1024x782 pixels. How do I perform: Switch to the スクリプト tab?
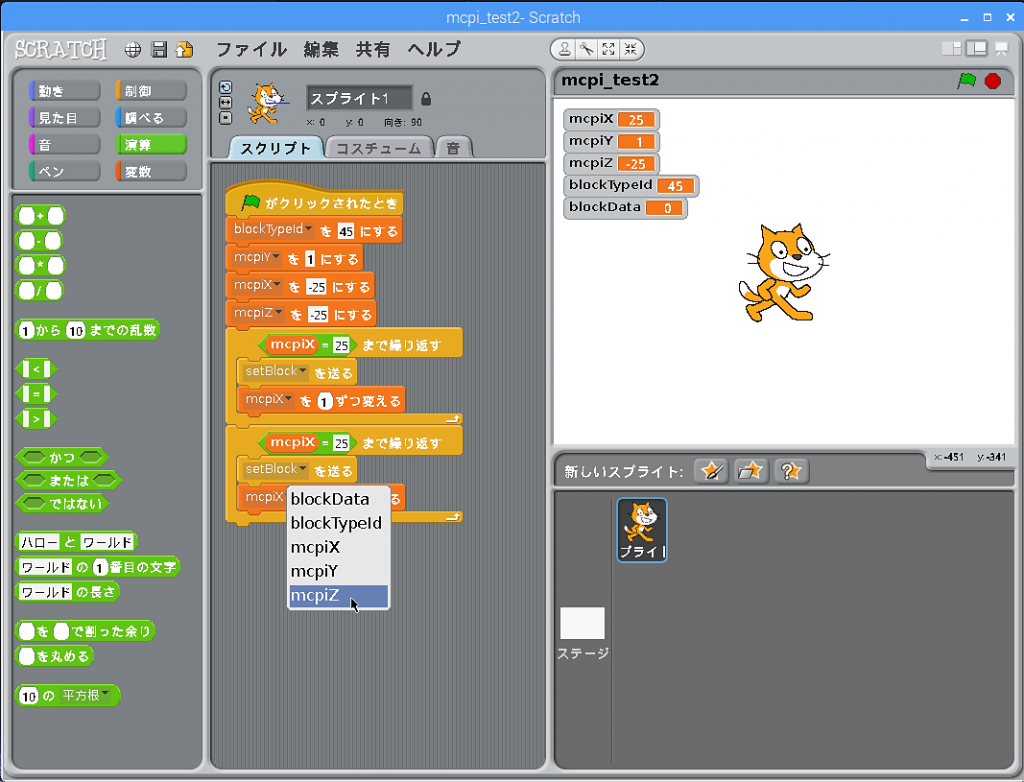[276, 148]
